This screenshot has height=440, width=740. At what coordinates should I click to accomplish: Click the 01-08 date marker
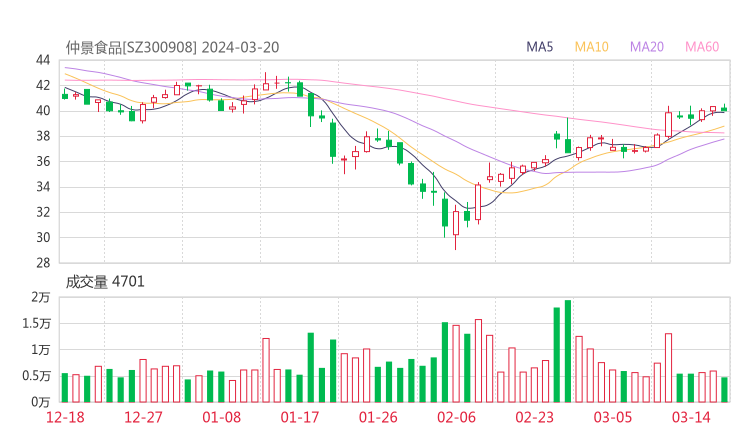[222, 417]
